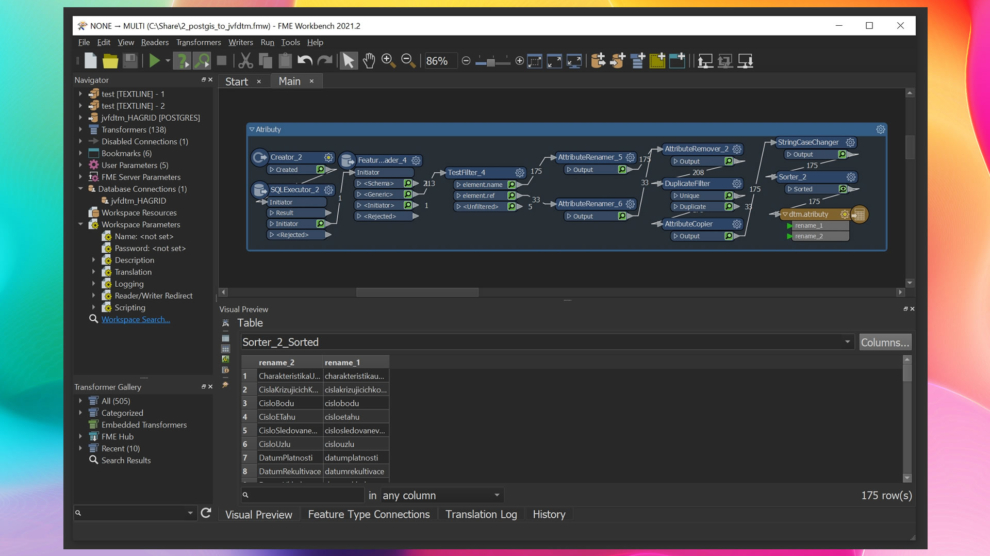
Task: Open the run options arrow beside the play icon
Action: [x=168, y=61]
